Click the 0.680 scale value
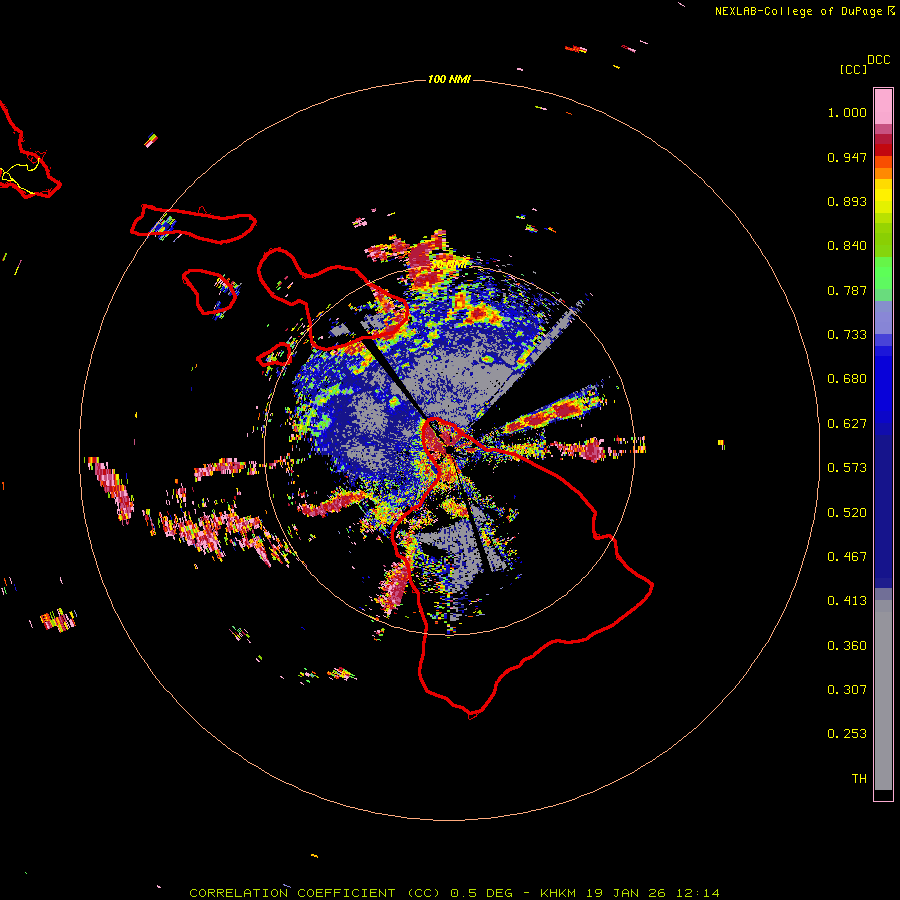The width and height of the screenshot is (900, 900). [x=847, y=379]
